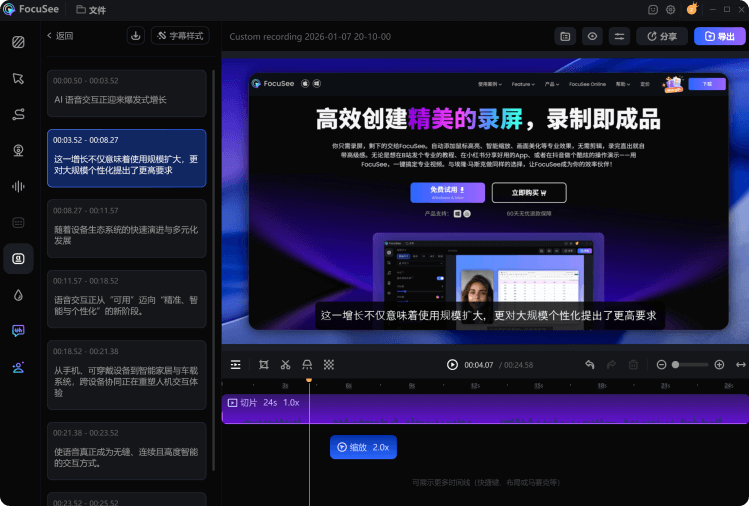Open the 文件 menu
The image size is (749, 506).
[91, 10]
